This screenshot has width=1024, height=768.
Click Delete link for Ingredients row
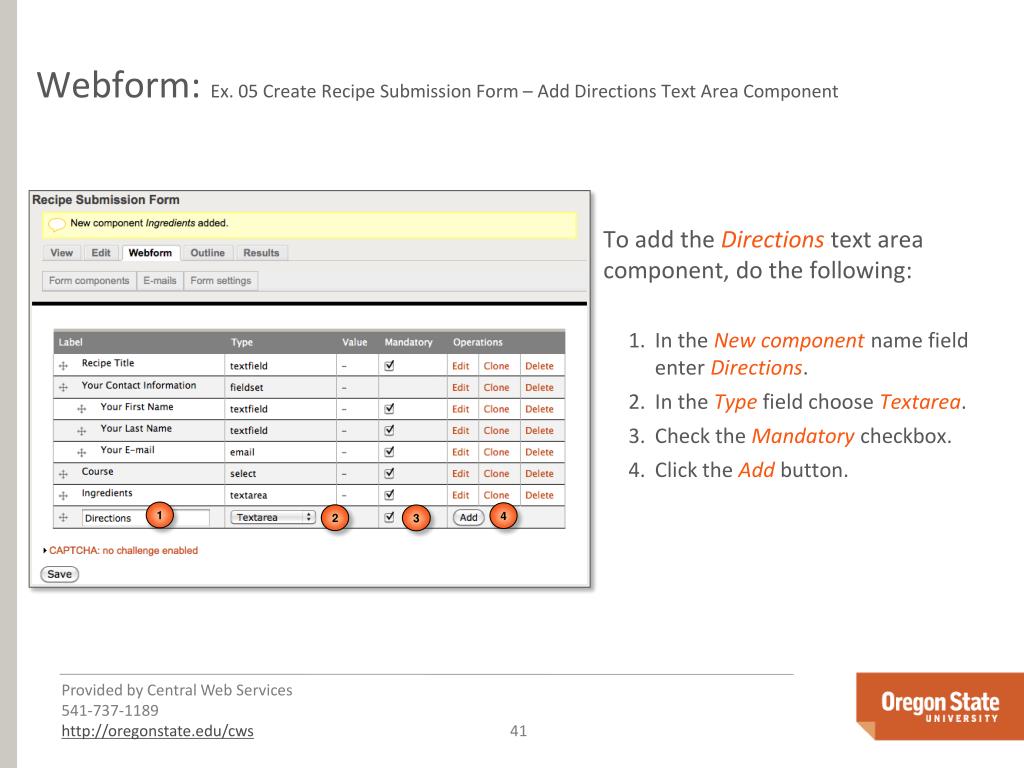coord(538,495)
